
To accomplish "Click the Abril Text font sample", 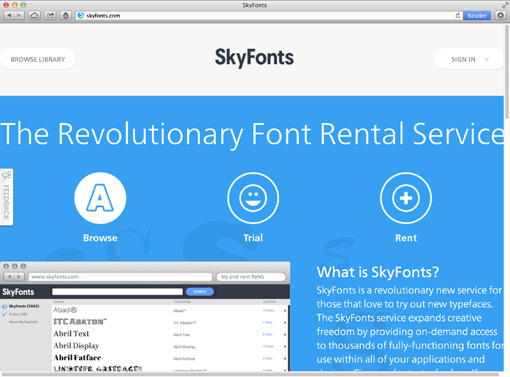I will (x=71, y=334).
